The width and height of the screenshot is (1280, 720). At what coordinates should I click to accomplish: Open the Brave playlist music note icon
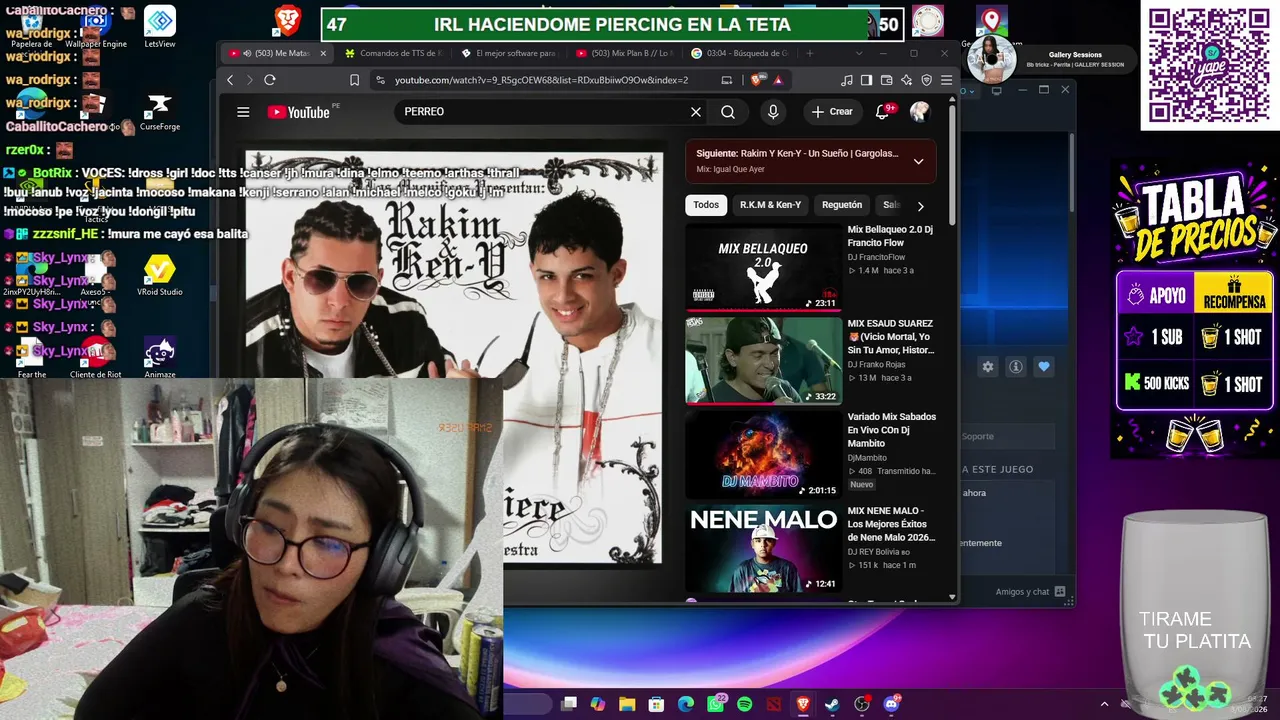point(848,80)
